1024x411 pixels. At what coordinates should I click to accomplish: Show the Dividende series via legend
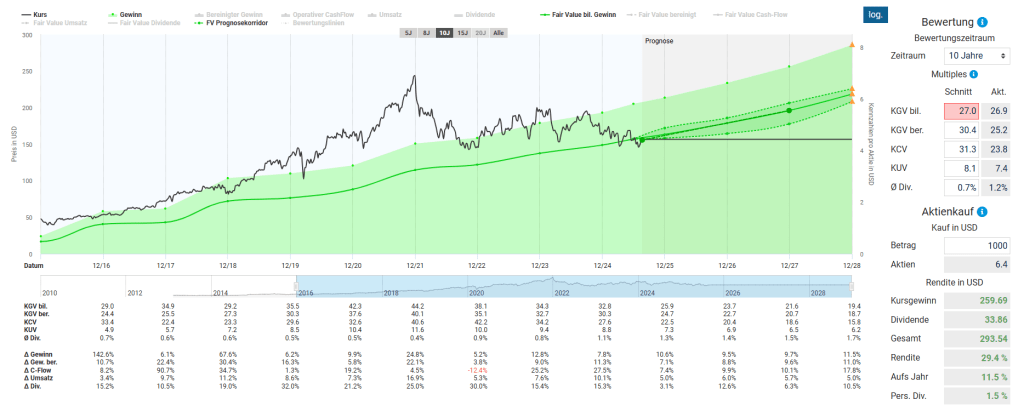point(480,15)
